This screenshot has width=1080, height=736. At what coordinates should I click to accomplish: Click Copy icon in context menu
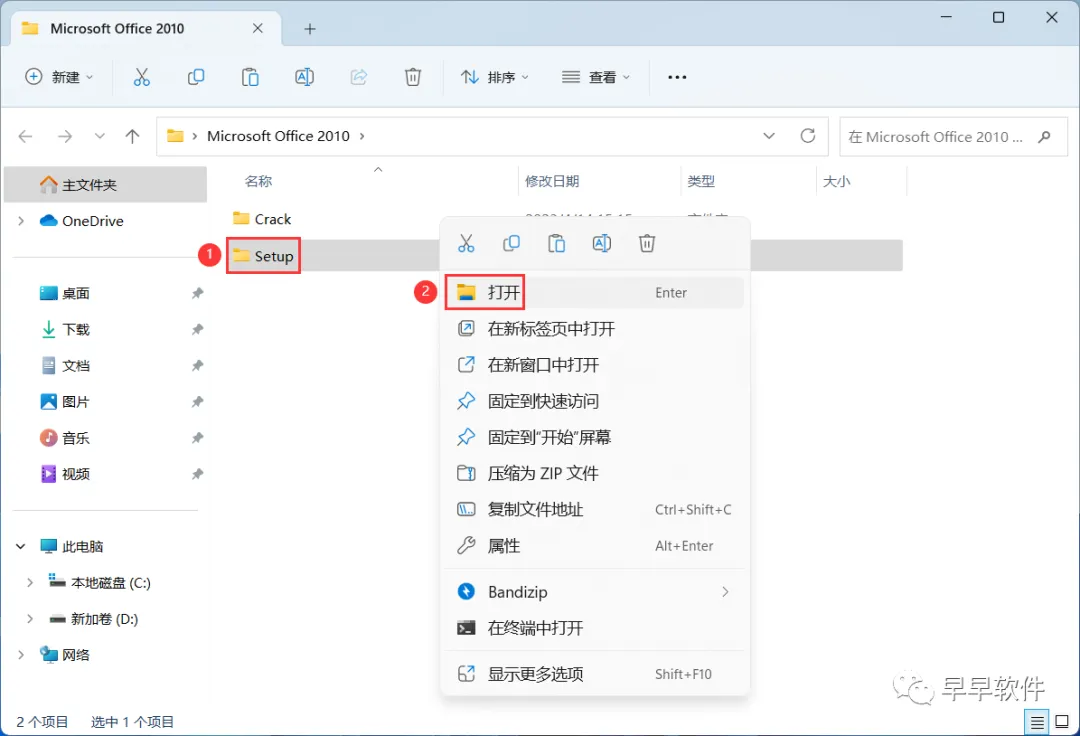click(x=511, y=243)
